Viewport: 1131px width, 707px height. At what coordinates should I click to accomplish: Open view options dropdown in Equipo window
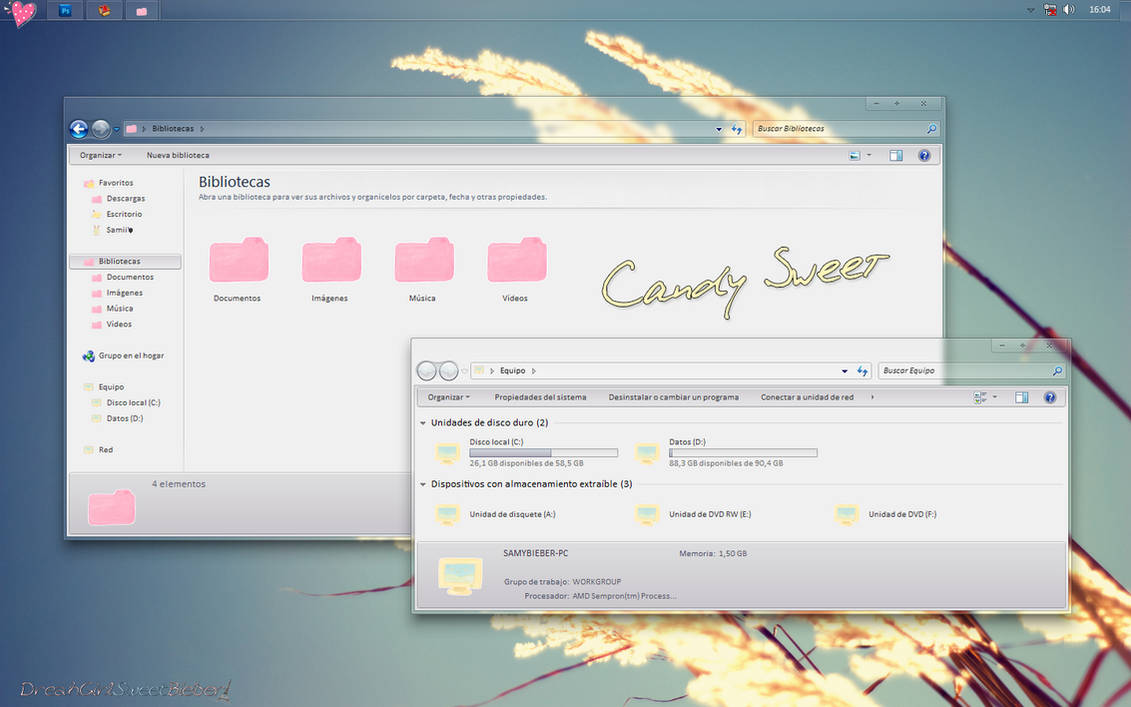point(995,398)
